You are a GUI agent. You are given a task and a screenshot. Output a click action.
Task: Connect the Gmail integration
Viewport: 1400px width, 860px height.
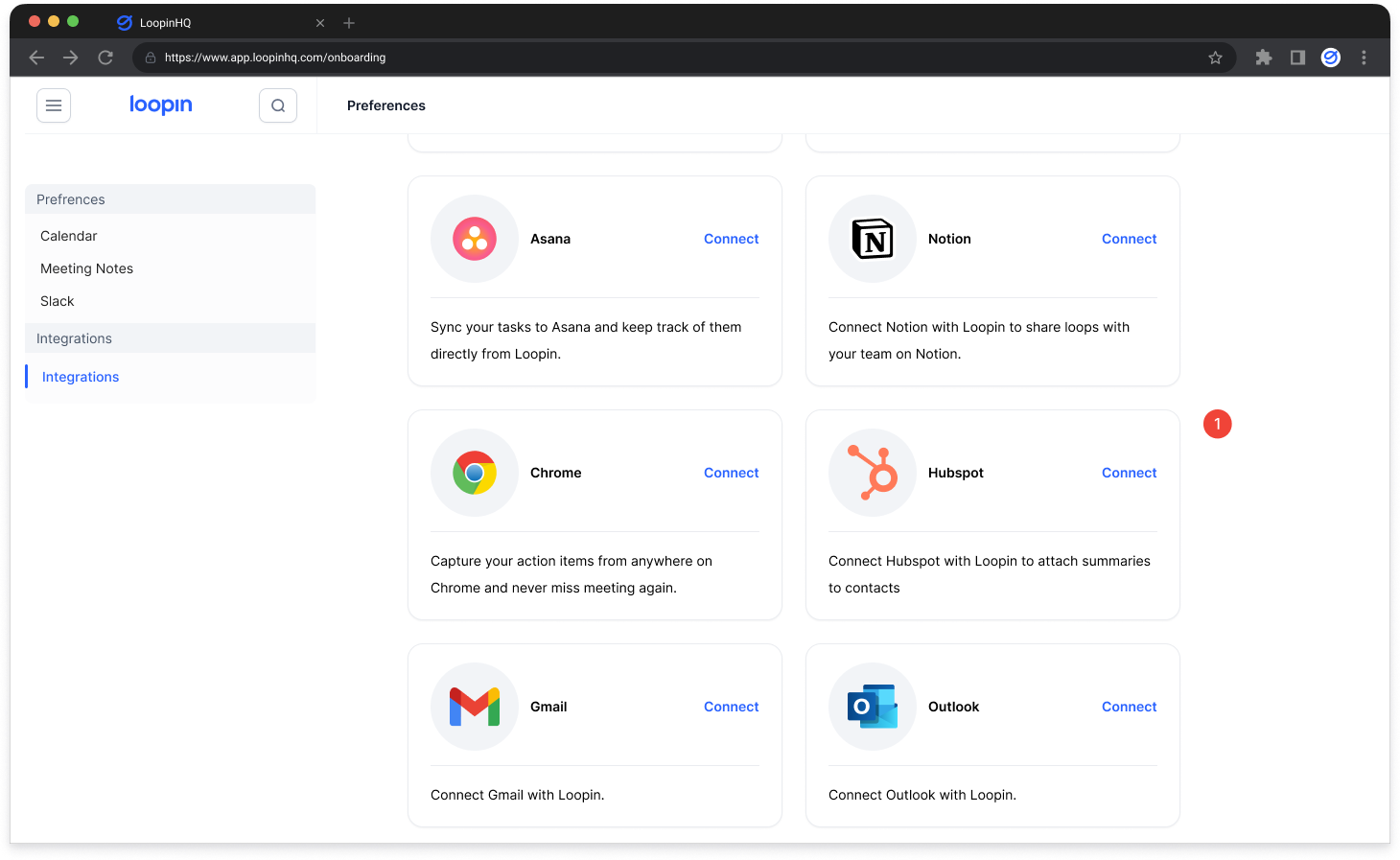(x=731, y=707)
